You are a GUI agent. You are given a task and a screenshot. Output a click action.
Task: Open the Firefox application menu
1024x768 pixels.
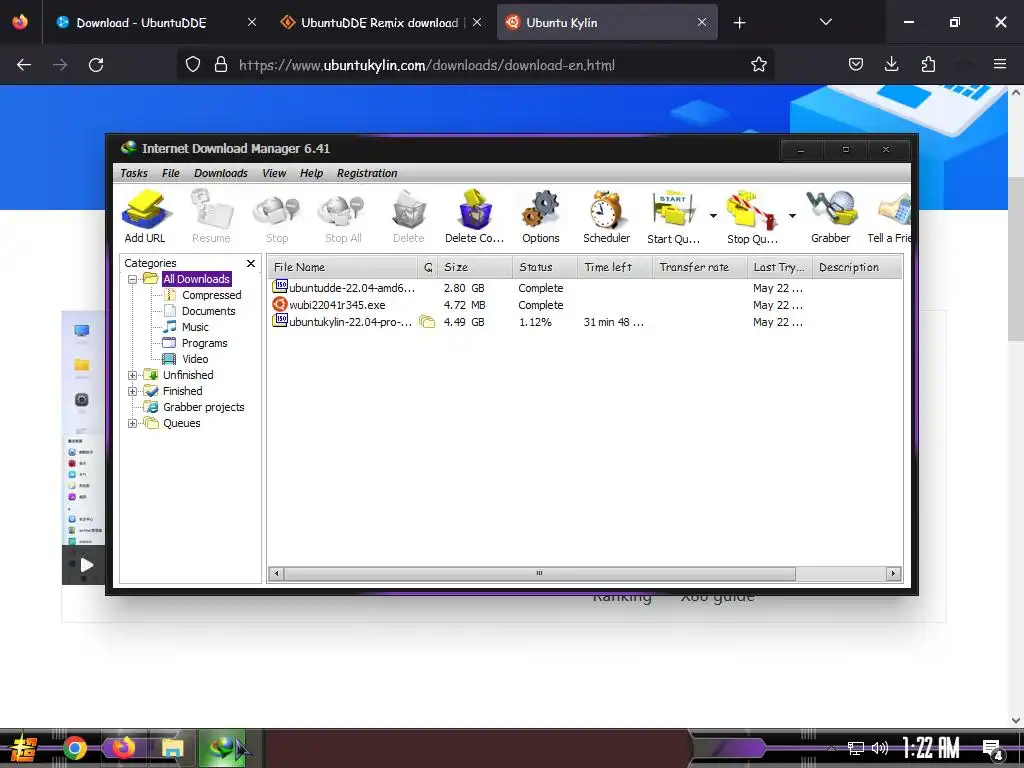1000,64
